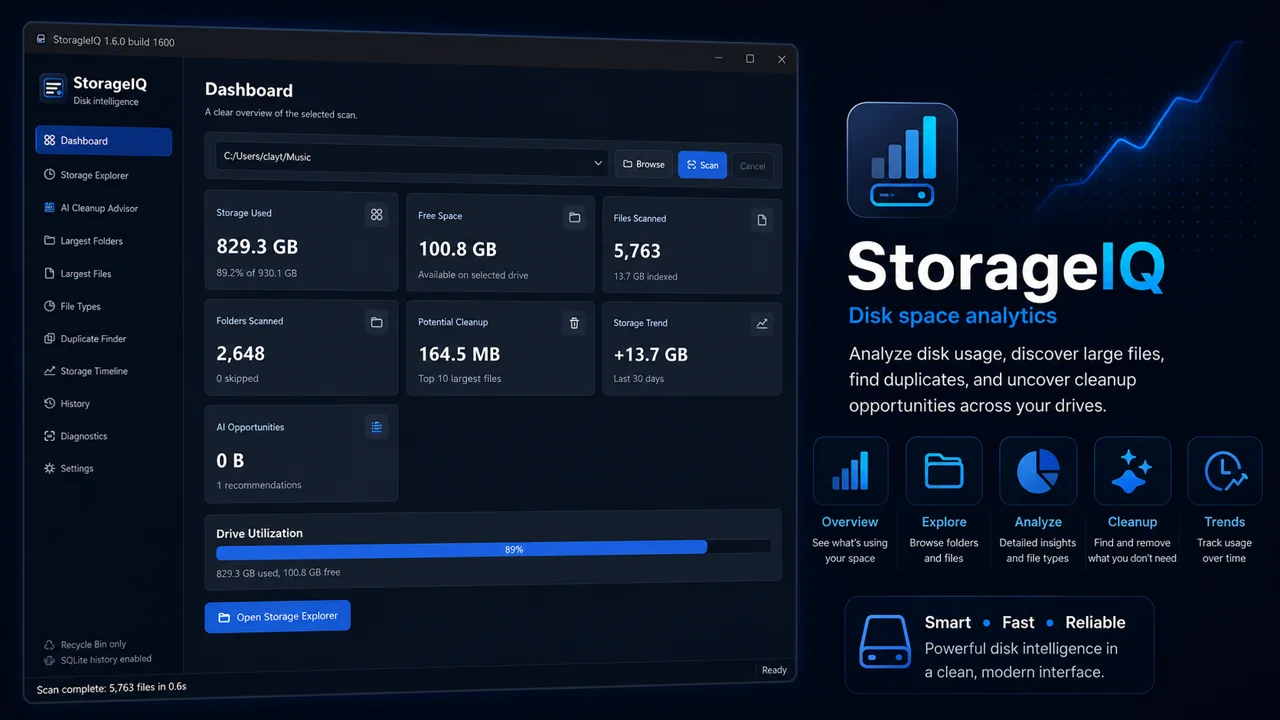The height and width of the screenshot is (720, 1280).
Task: Click the Storage Trend chart icon
Action: (x=762, y=324)
